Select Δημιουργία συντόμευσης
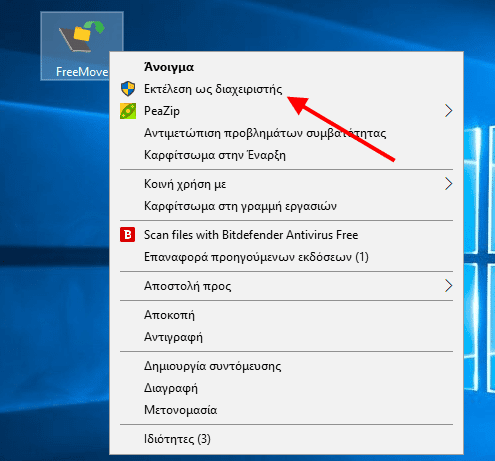Image resolution: width=495 pixels, height=461 pixels. (286, 366)
